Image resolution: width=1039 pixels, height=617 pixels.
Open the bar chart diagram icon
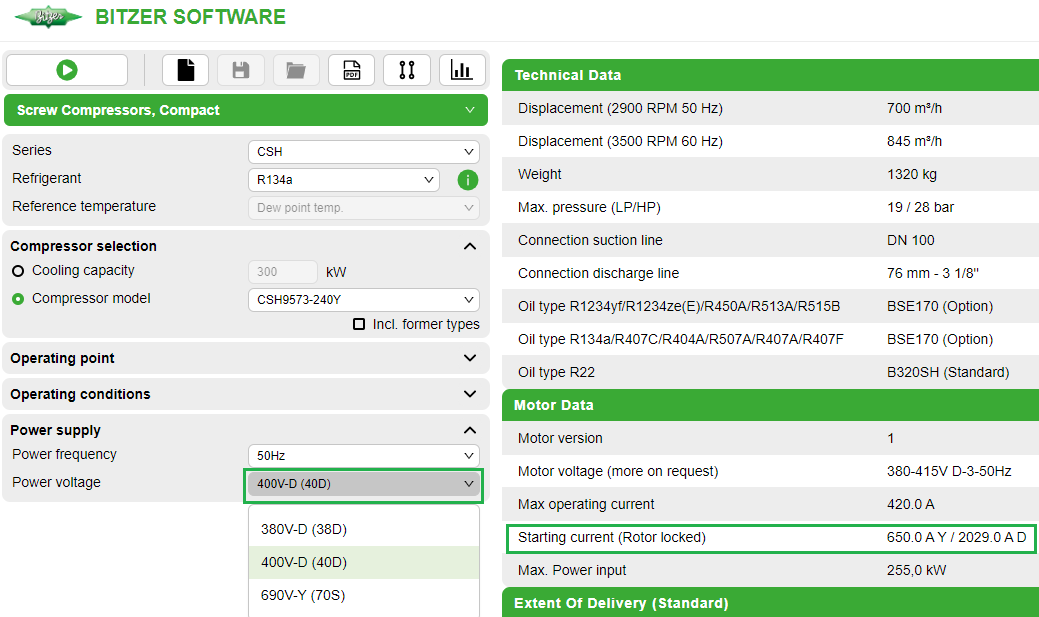pyautogui.click(x=461, y=70)
